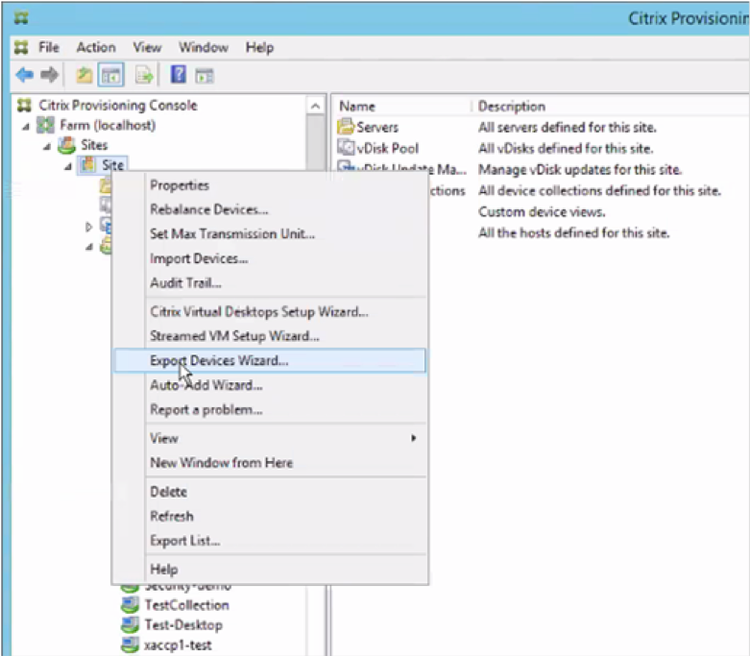The image size is (750, 656).
Task: Click the Citrix Provisioning Console root icon
Action: coord(24,105)
